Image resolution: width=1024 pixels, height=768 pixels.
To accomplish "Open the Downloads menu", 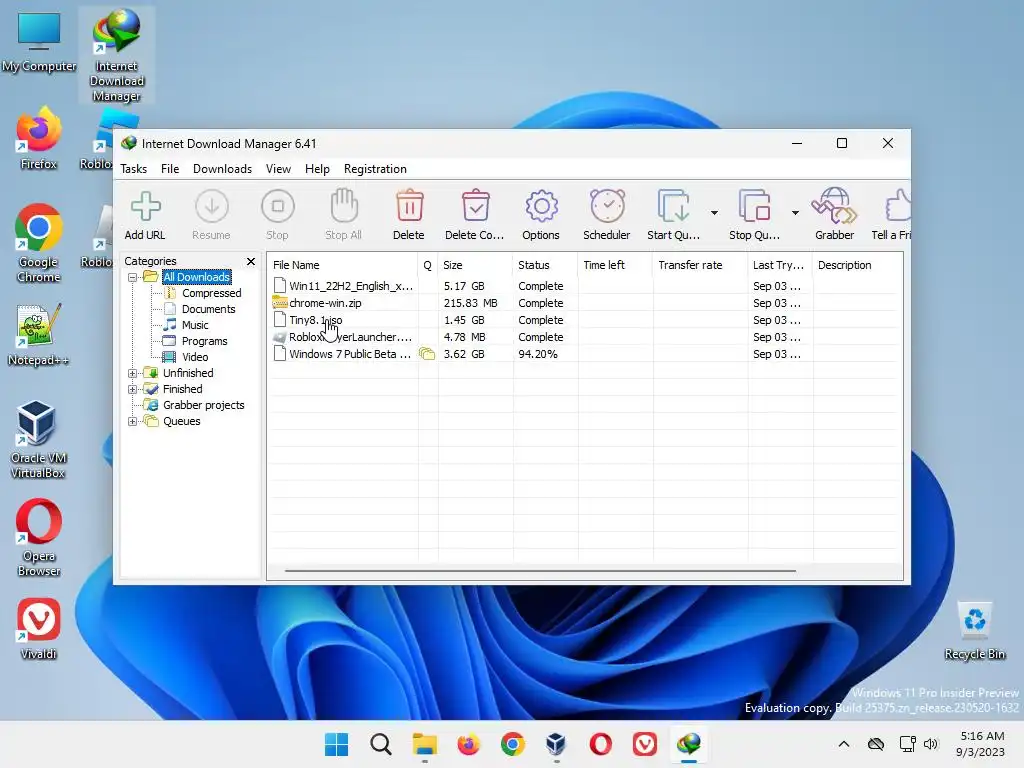I will click(x=222, y=169).
